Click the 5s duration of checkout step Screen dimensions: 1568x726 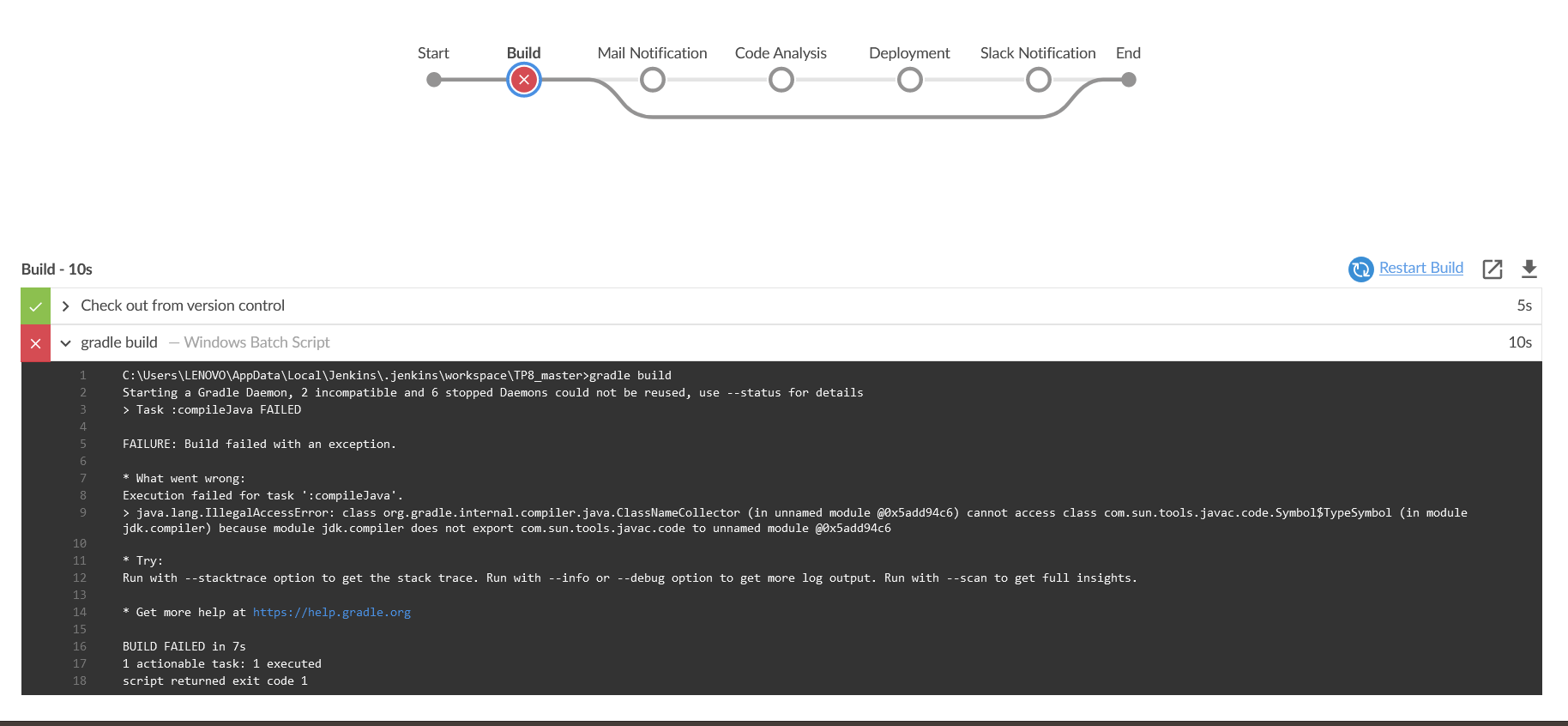click(x=1524, y=306)
